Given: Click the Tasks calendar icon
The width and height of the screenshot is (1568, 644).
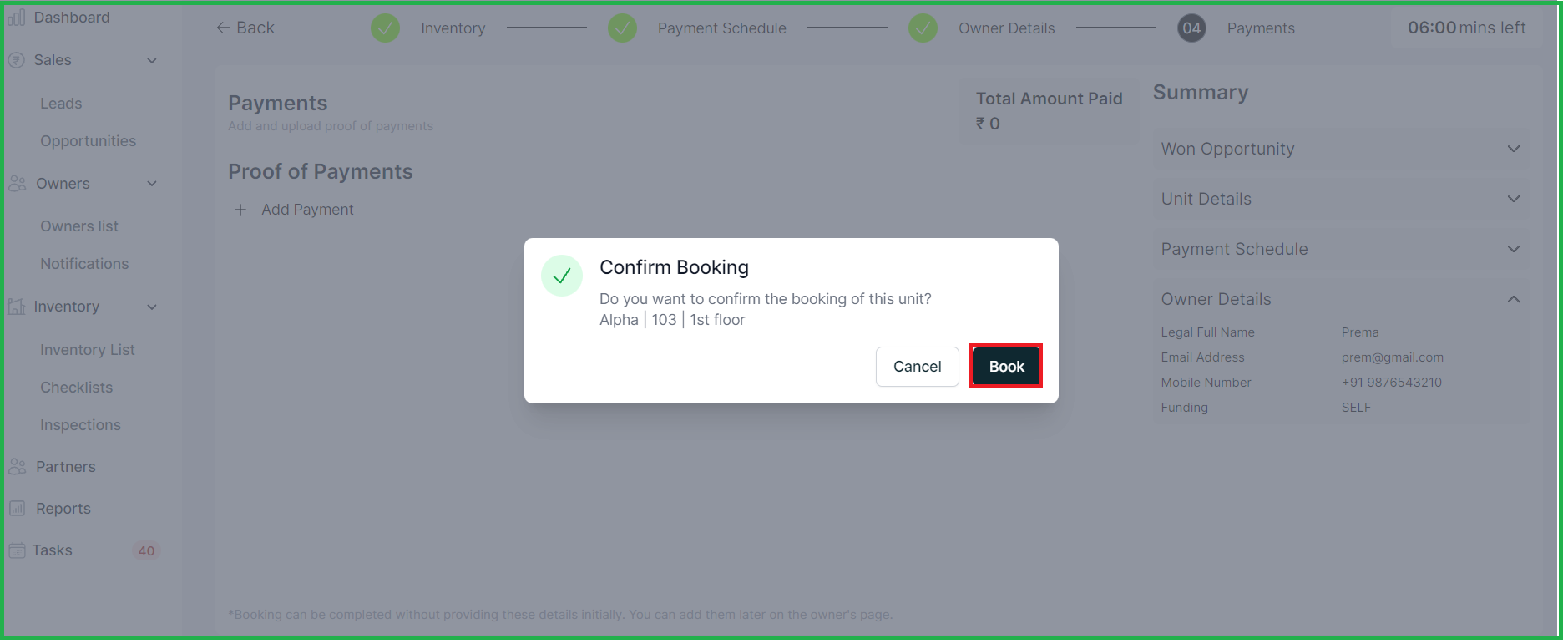Looking at the screenshot, I should click(17, 550).
